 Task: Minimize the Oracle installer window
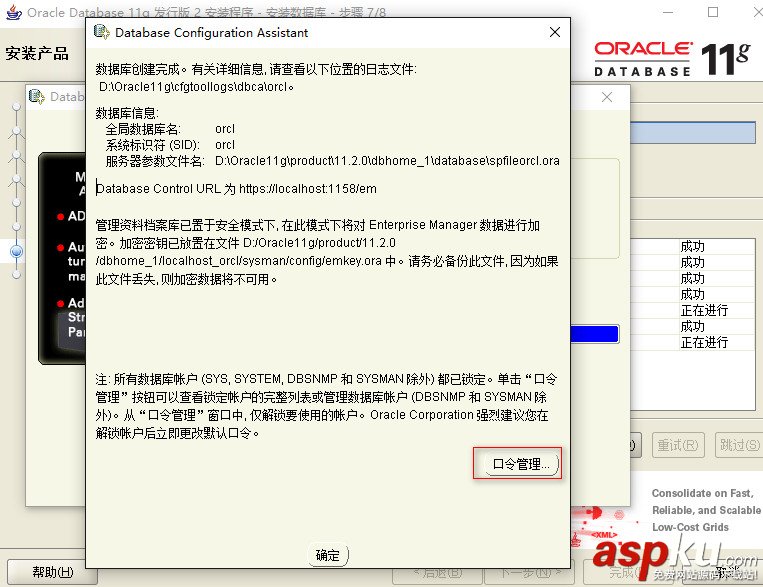[669, 12]
